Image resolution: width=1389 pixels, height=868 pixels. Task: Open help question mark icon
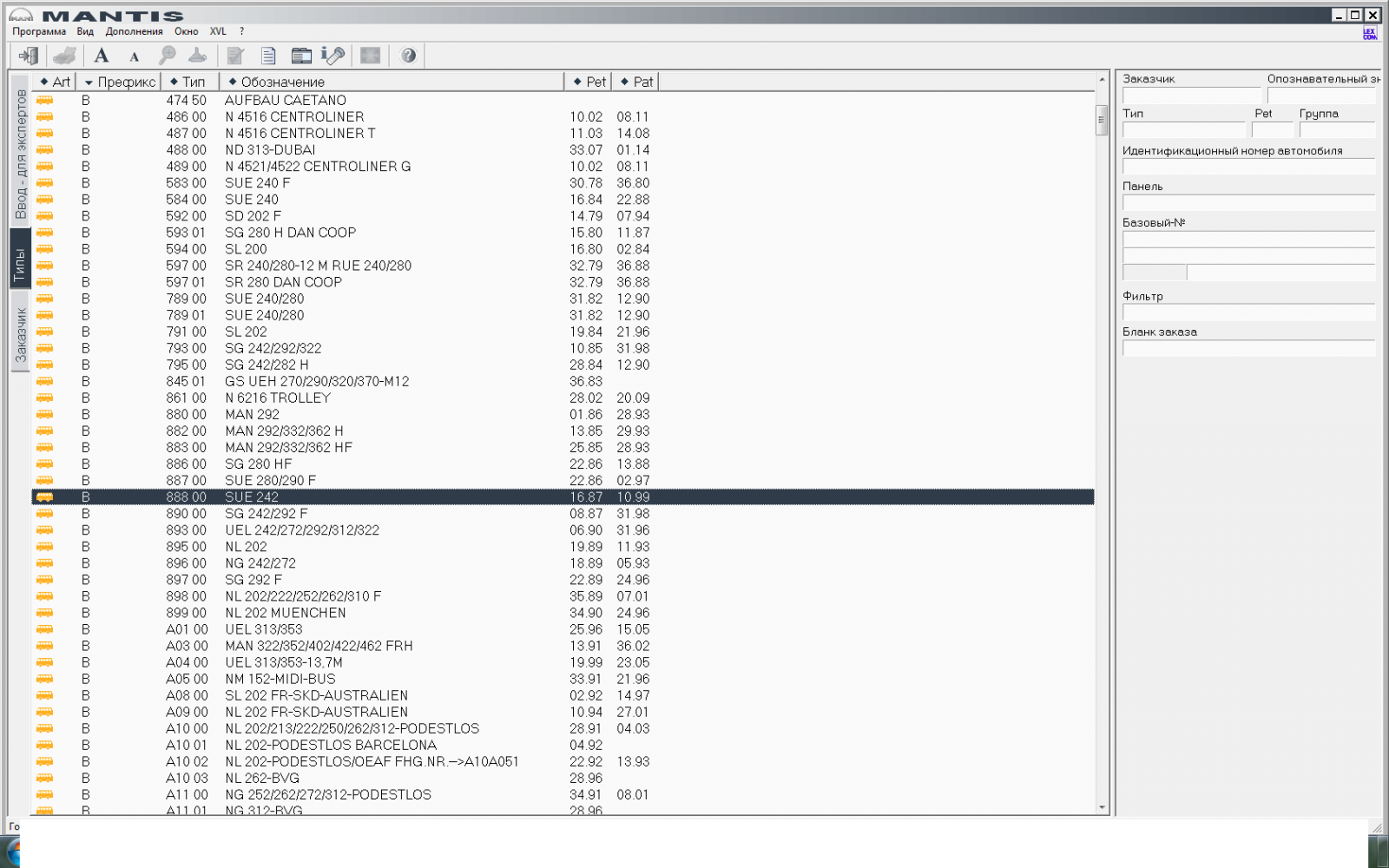[x=408, y=56]
